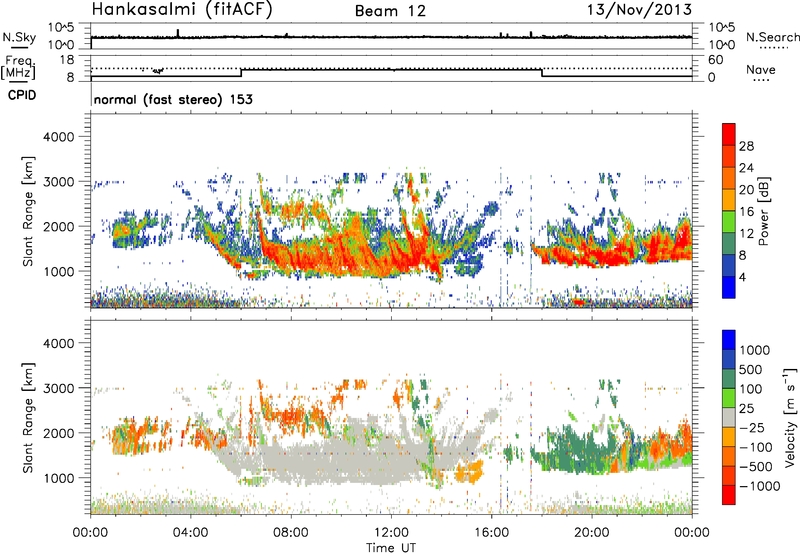This screenshot has width=800, height=554.
Task: Click the 12:00 time axis tick label
Action: click(x=391, y=533)
